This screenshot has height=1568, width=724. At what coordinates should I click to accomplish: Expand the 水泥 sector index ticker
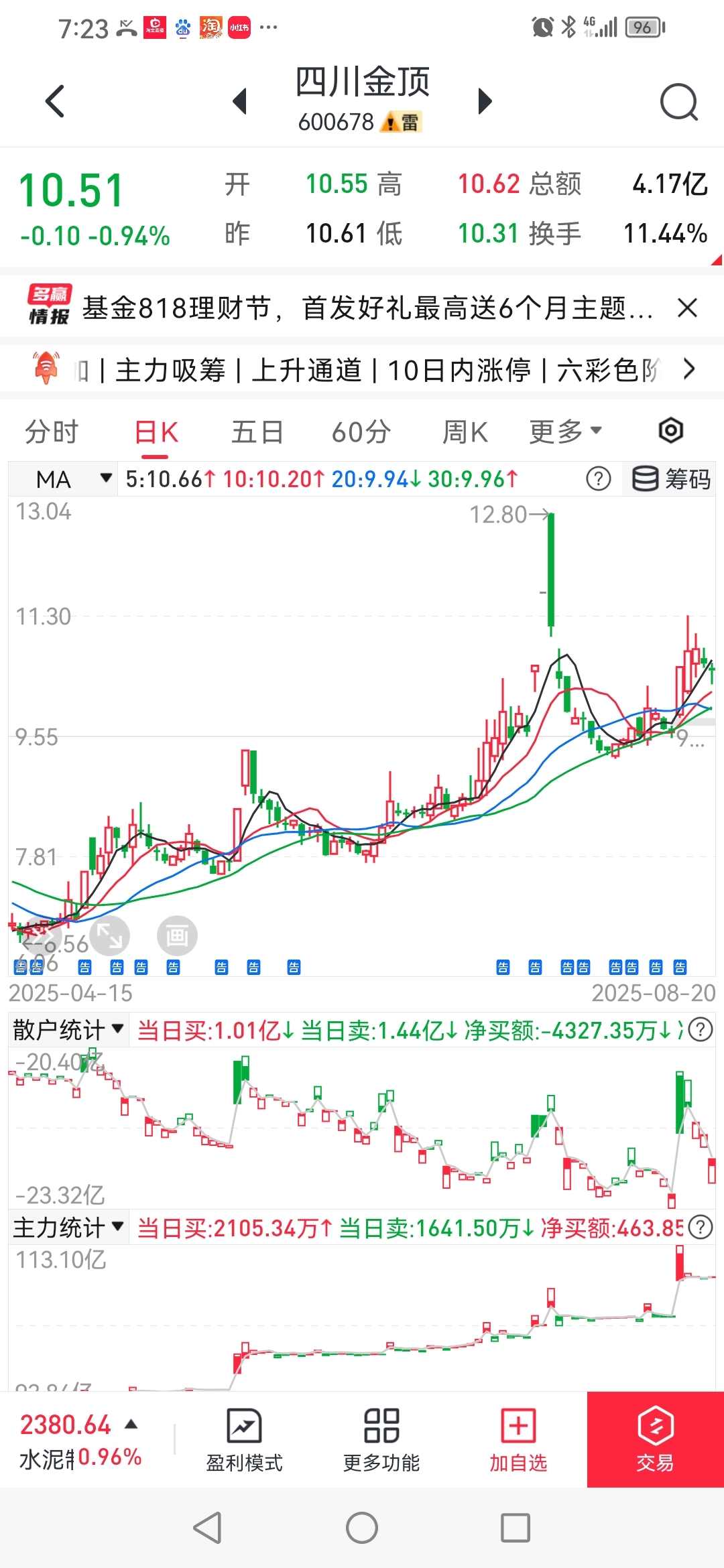point(131,1425)
